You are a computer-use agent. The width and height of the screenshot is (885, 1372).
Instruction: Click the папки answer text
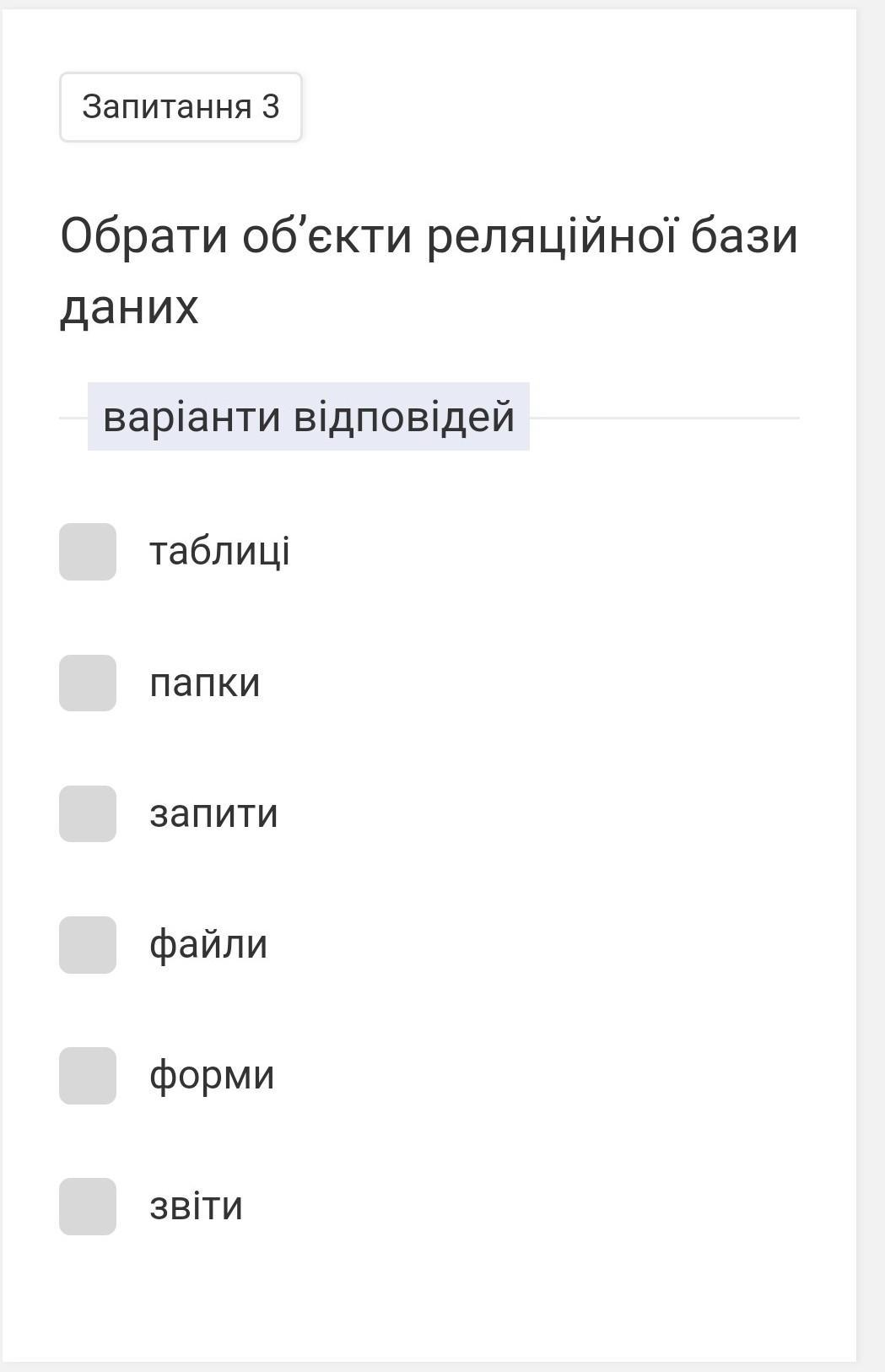click(x=205, y=683)
